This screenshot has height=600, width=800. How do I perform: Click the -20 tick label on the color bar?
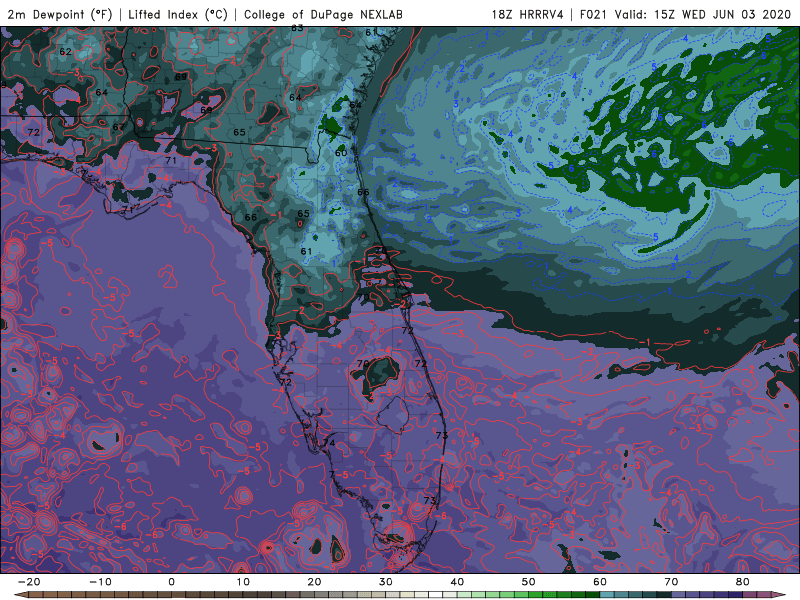pos(29,582)
